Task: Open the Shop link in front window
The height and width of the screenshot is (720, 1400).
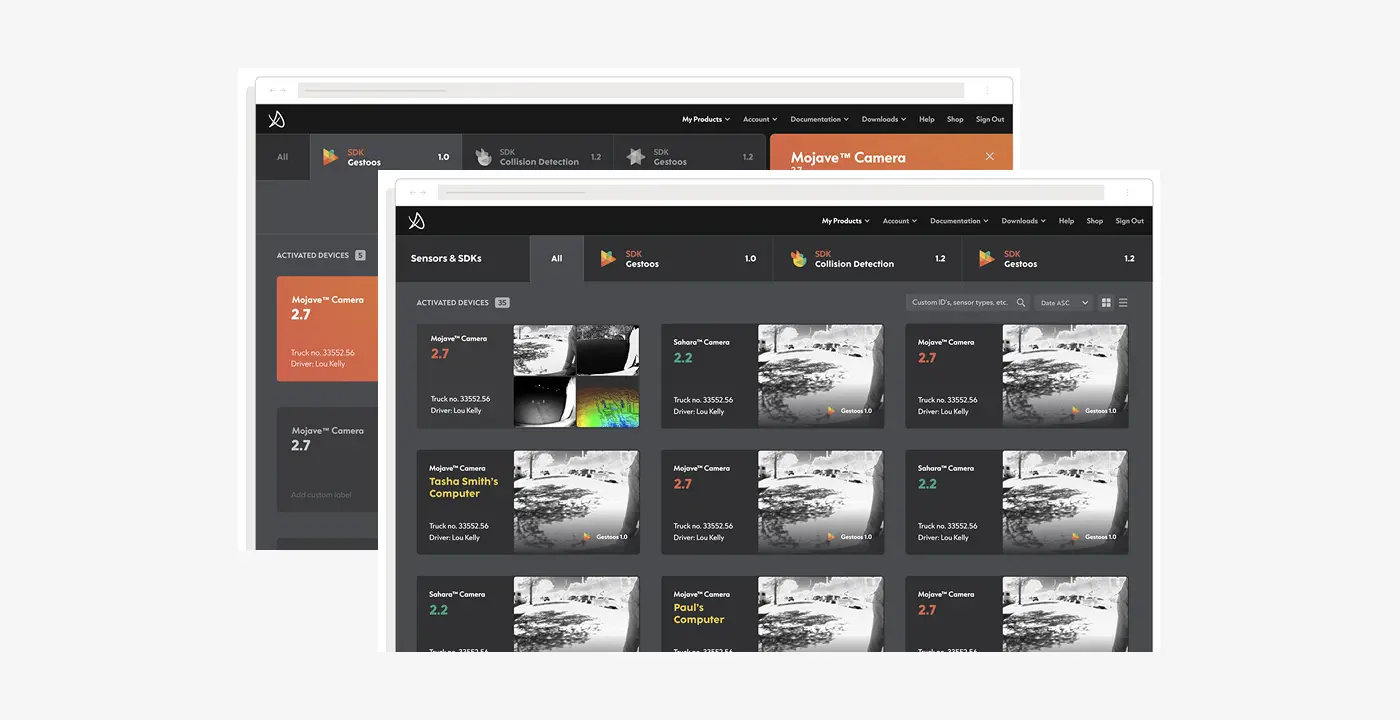Action: tap(1094, 221)
